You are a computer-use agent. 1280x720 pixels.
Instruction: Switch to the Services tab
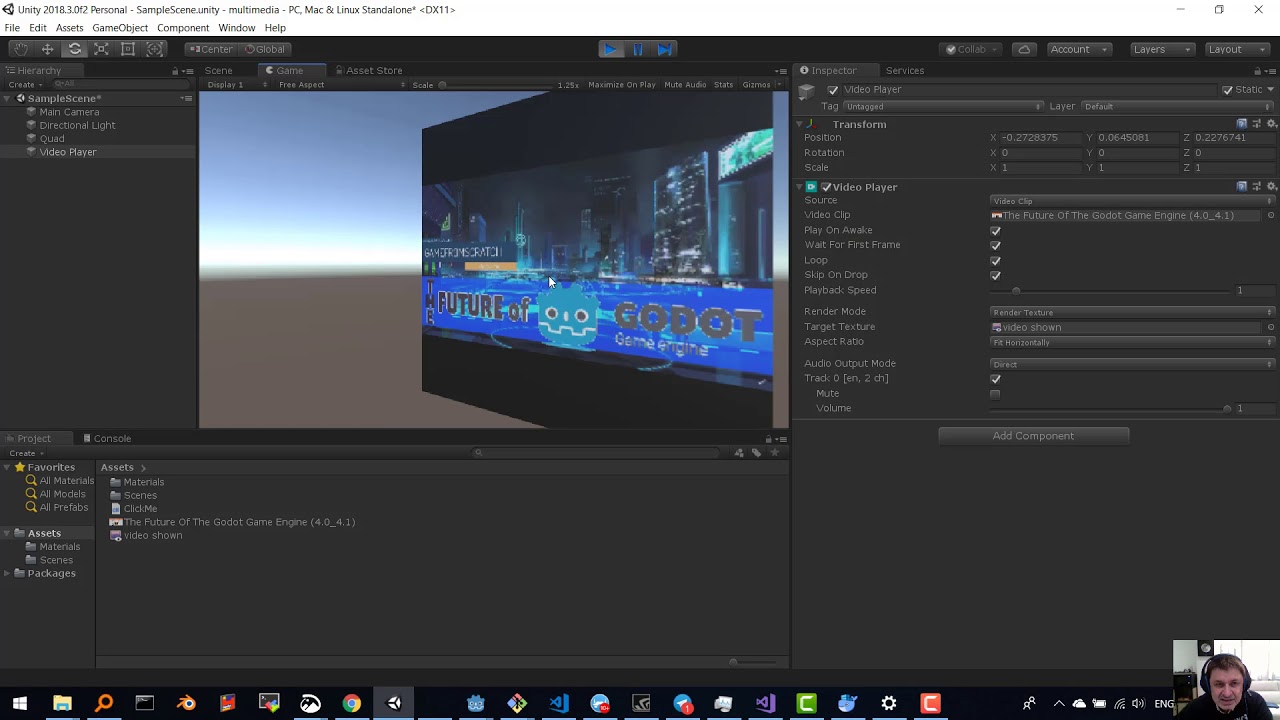coord(905,71)
